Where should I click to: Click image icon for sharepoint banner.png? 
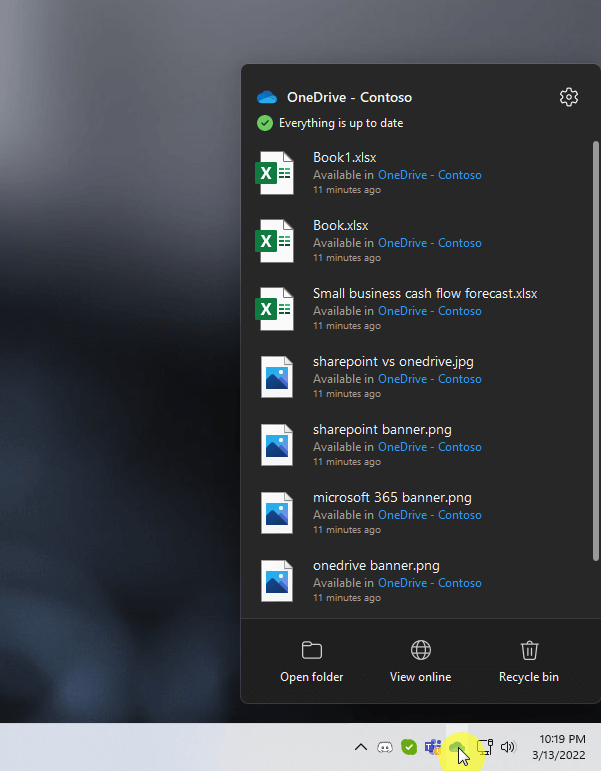(277, 445)
